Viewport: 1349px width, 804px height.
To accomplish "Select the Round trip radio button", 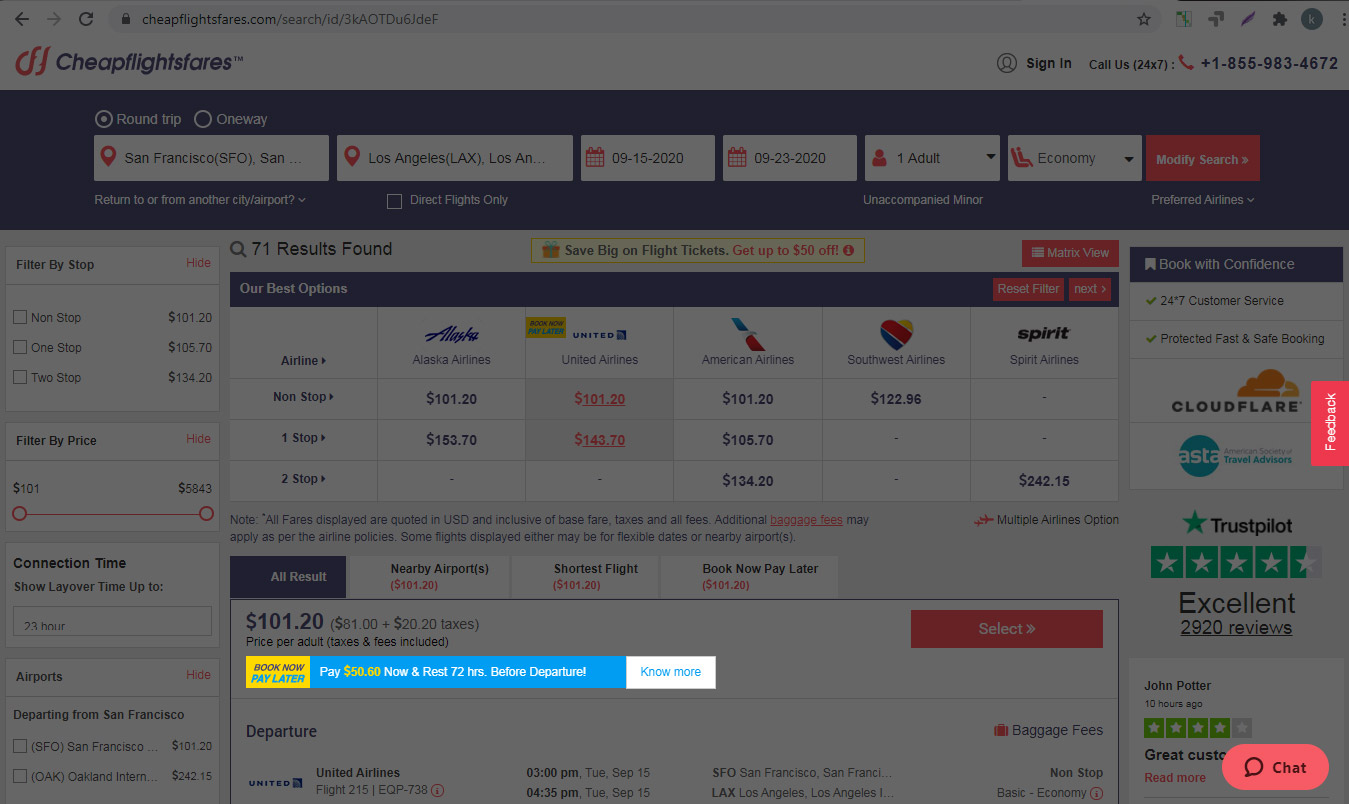I will tap(103, 119).
